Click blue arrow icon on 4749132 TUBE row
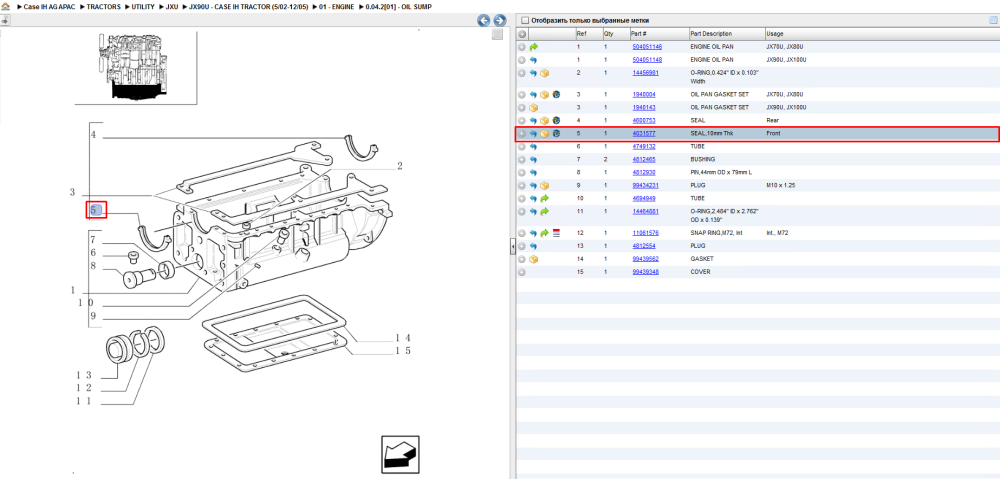1000x479 pixels. tap(533, 147)
